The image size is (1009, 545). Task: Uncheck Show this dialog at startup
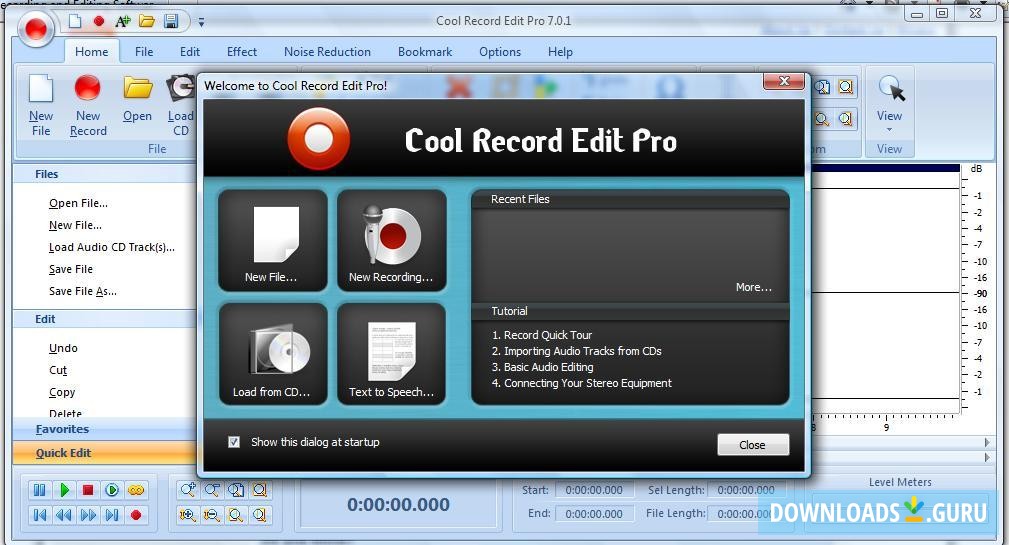(x=234, y=442)
